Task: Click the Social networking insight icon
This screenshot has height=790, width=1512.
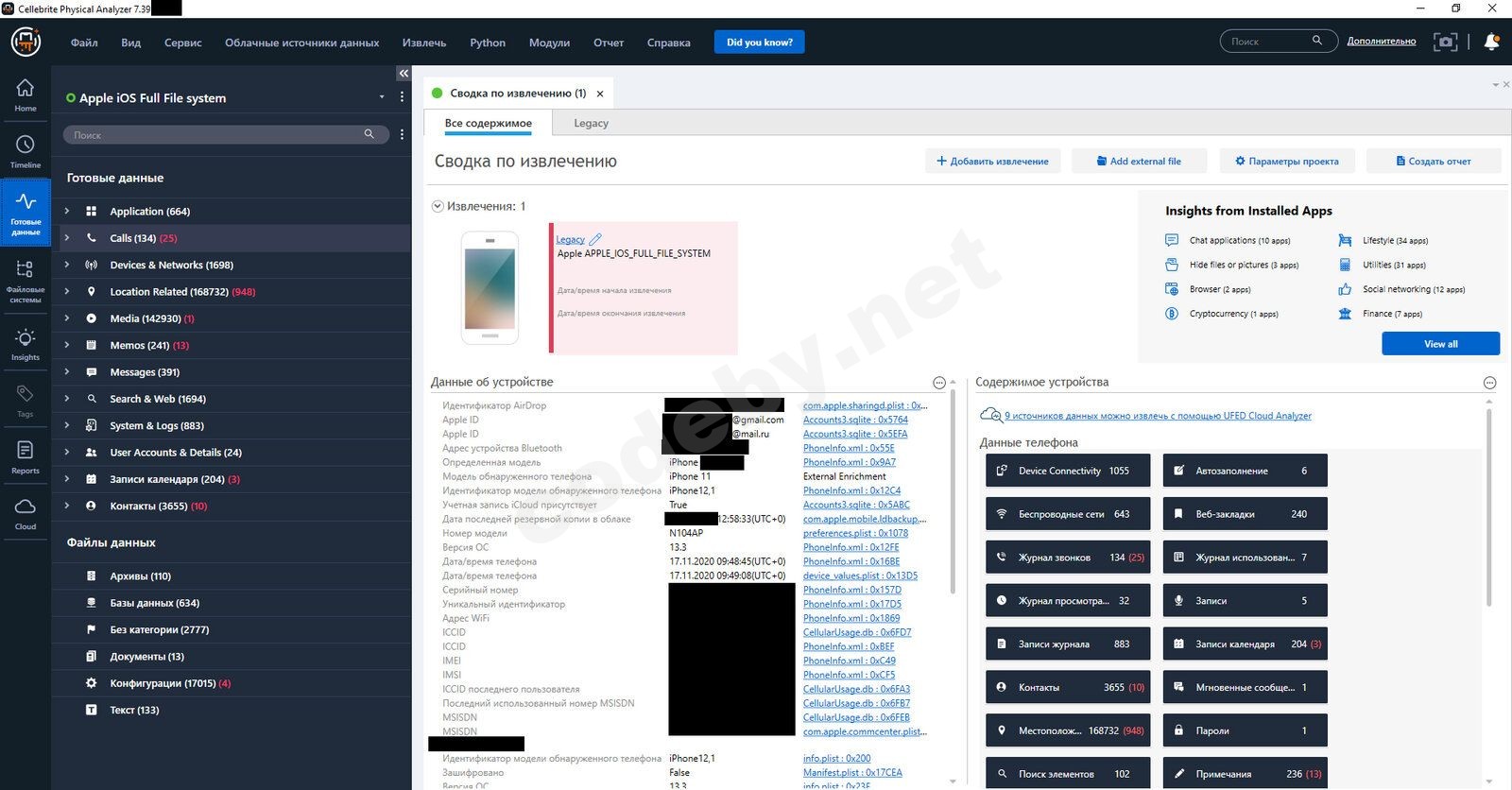Action: point(1345,289)
